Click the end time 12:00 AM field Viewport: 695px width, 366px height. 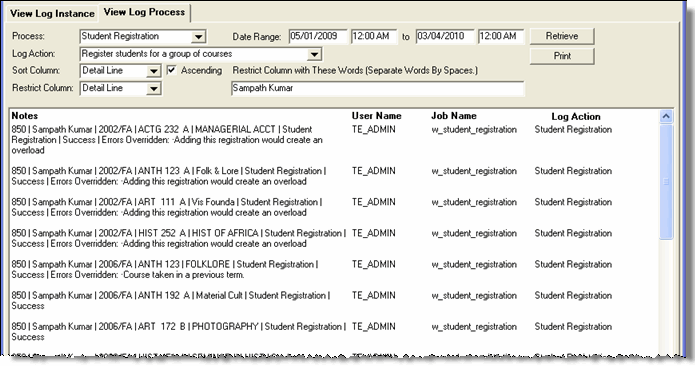tap(501, 36)
